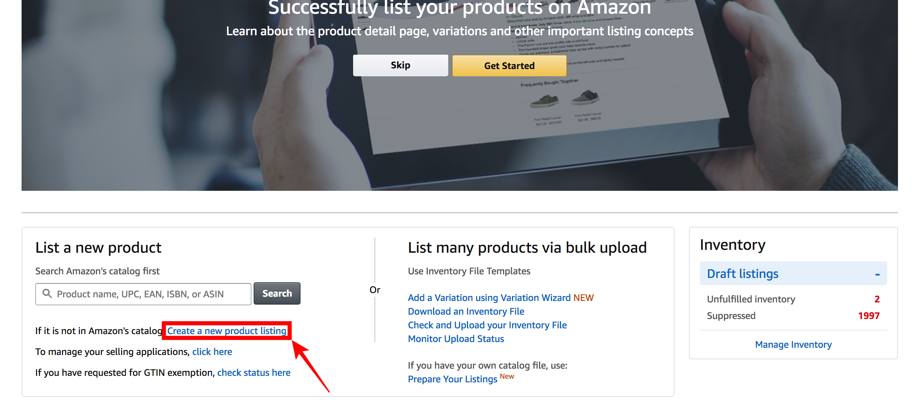This screenshot has width=920, height=412.
Task: Open the Monitor Upload Status link
Action: 456,339
